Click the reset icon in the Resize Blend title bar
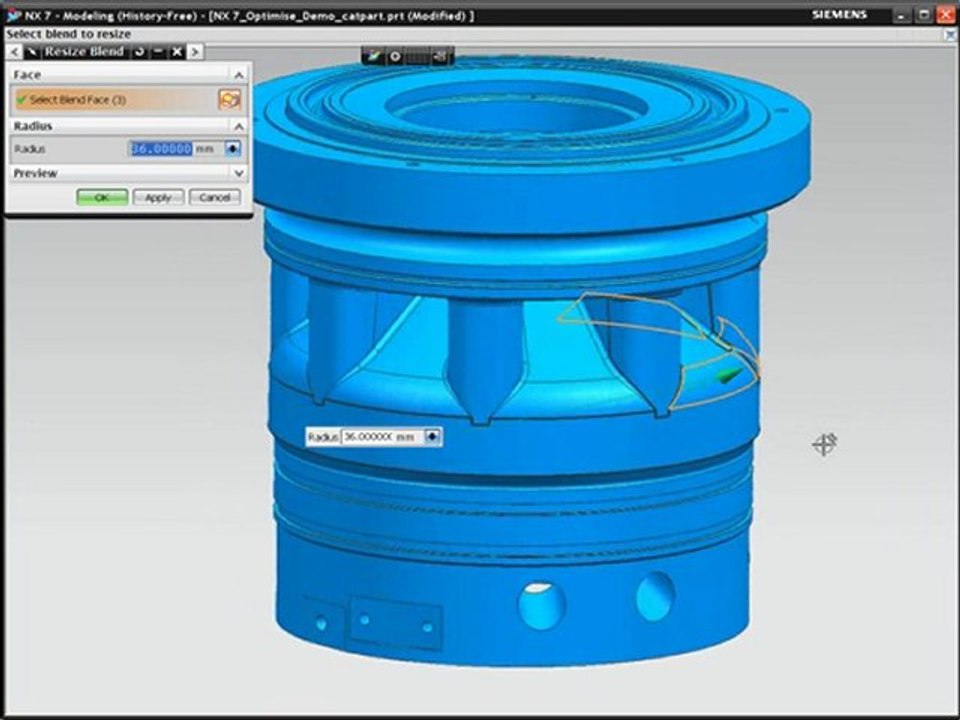 coord(140,51)
